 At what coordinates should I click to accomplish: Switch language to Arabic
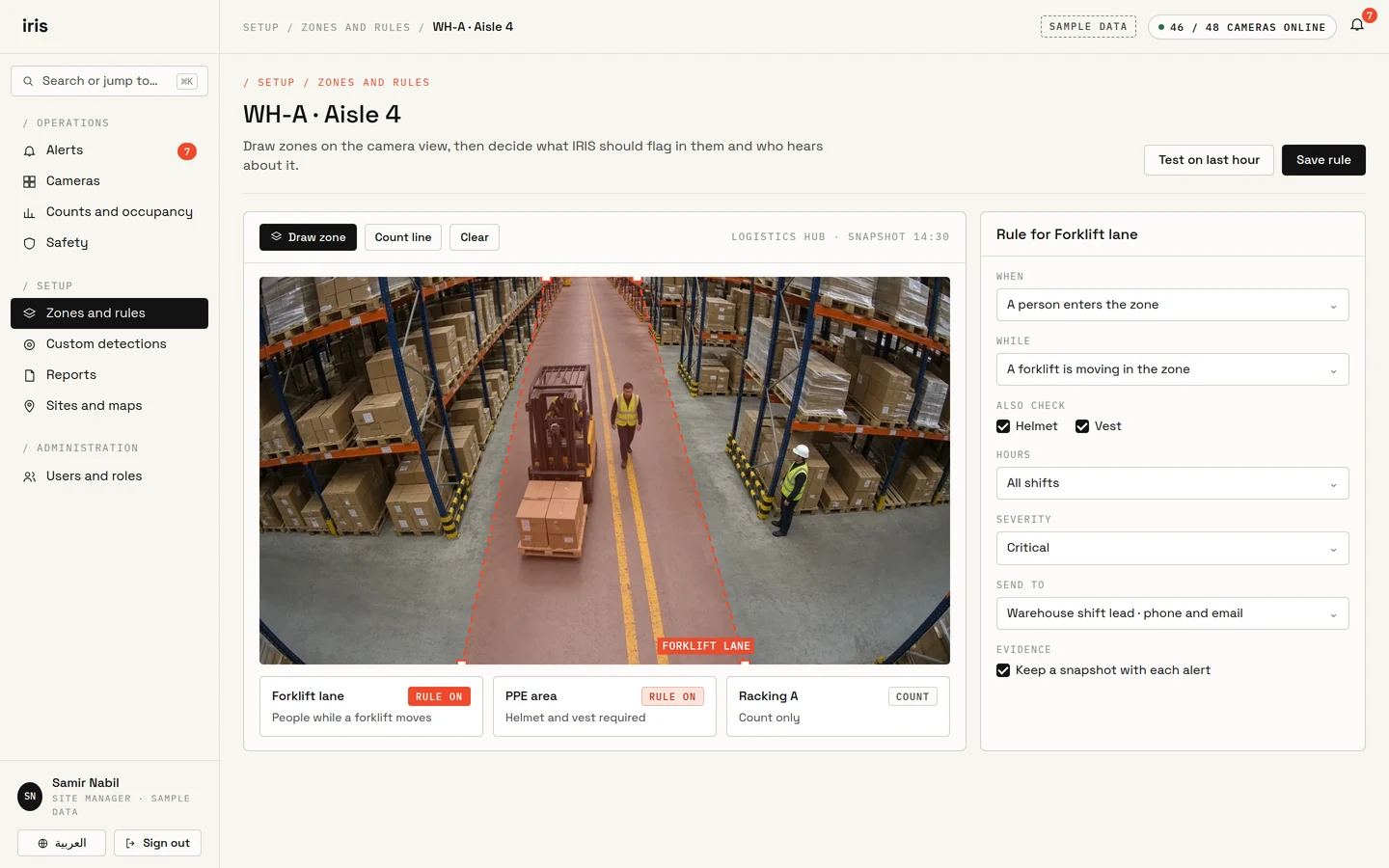point(62,843)
